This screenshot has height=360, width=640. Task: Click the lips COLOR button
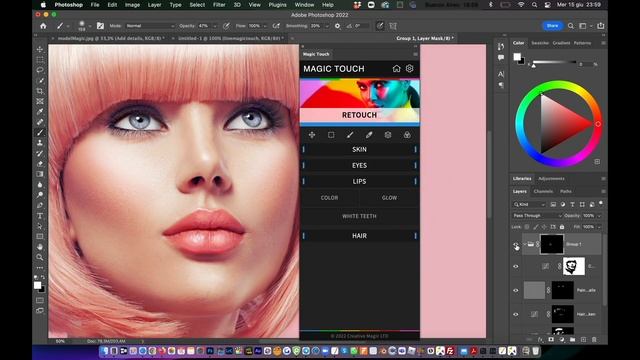[329, 198]
